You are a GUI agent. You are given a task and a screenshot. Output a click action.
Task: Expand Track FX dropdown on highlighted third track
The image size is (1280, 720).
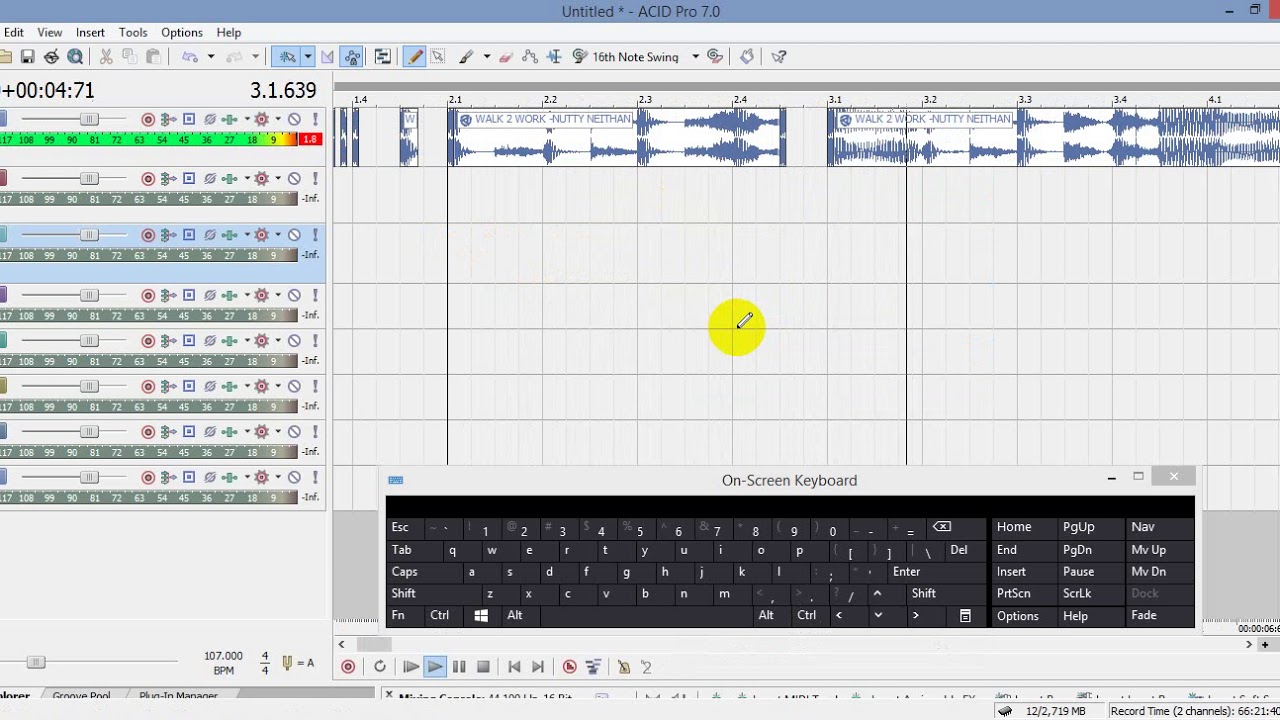[247, 235]
